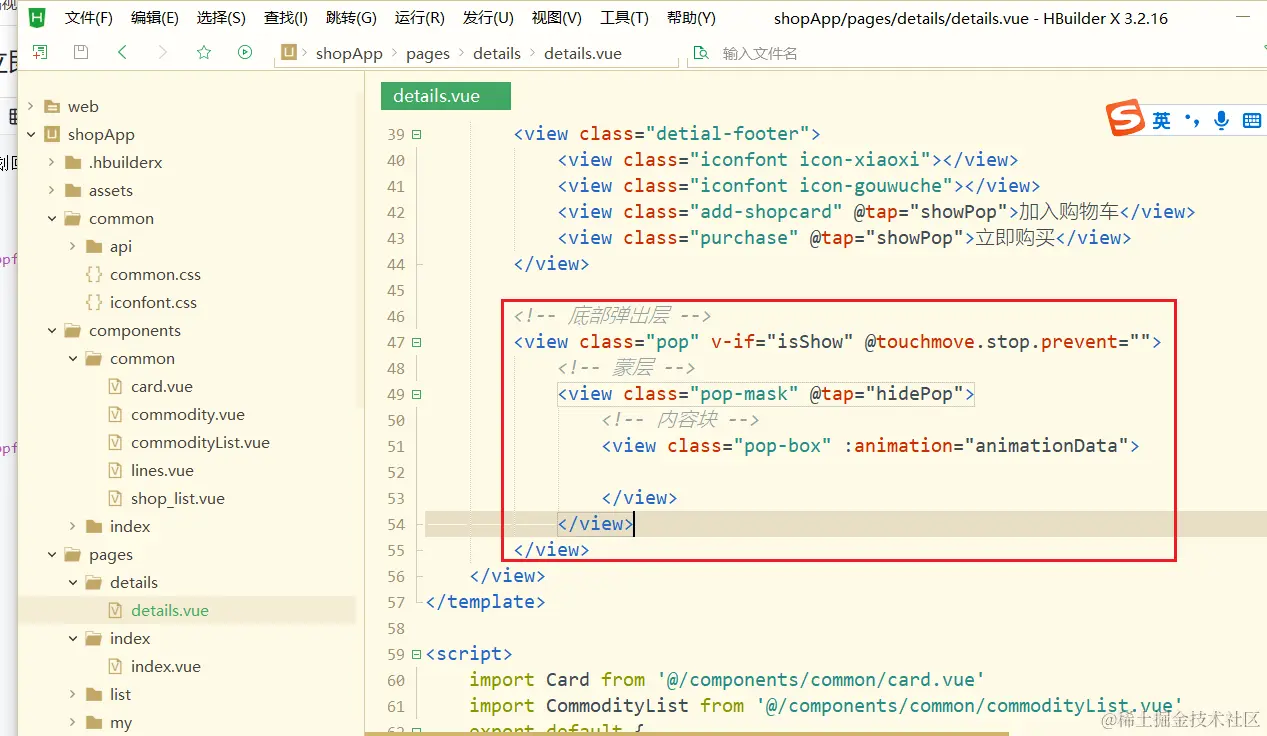Collapse the pages folder arrow
The height and width of the screenshot is (736, 1267).
51,554
